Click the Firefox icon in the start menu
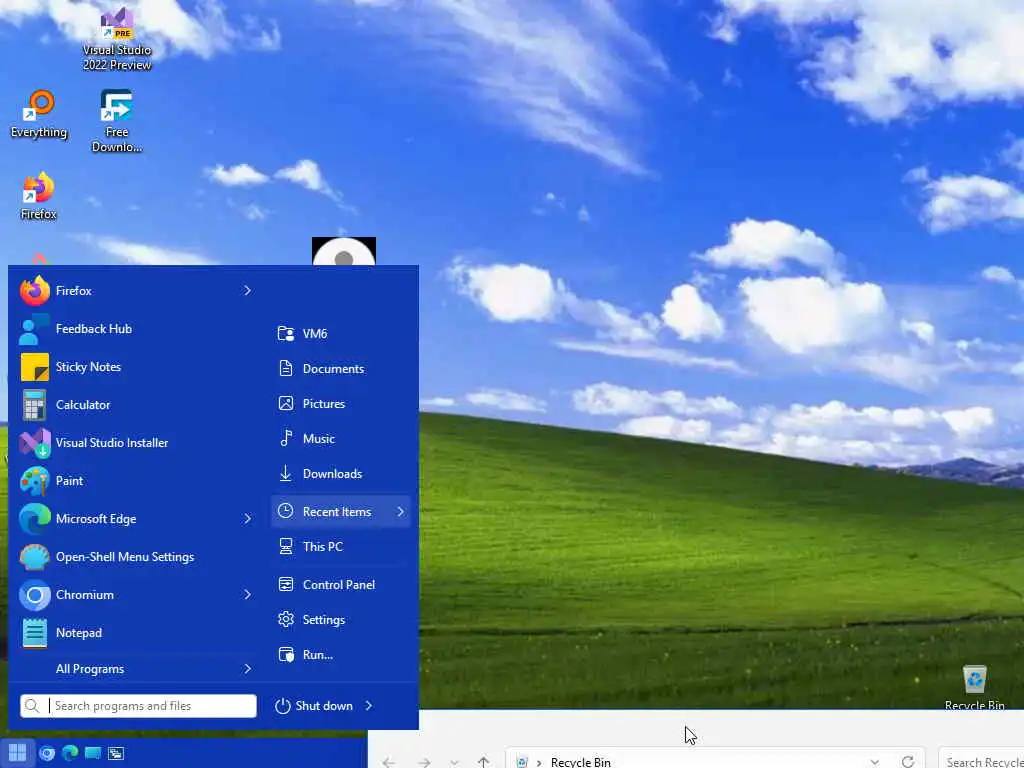Screen dimensions: 1024x768 click(x=35, y=291)
